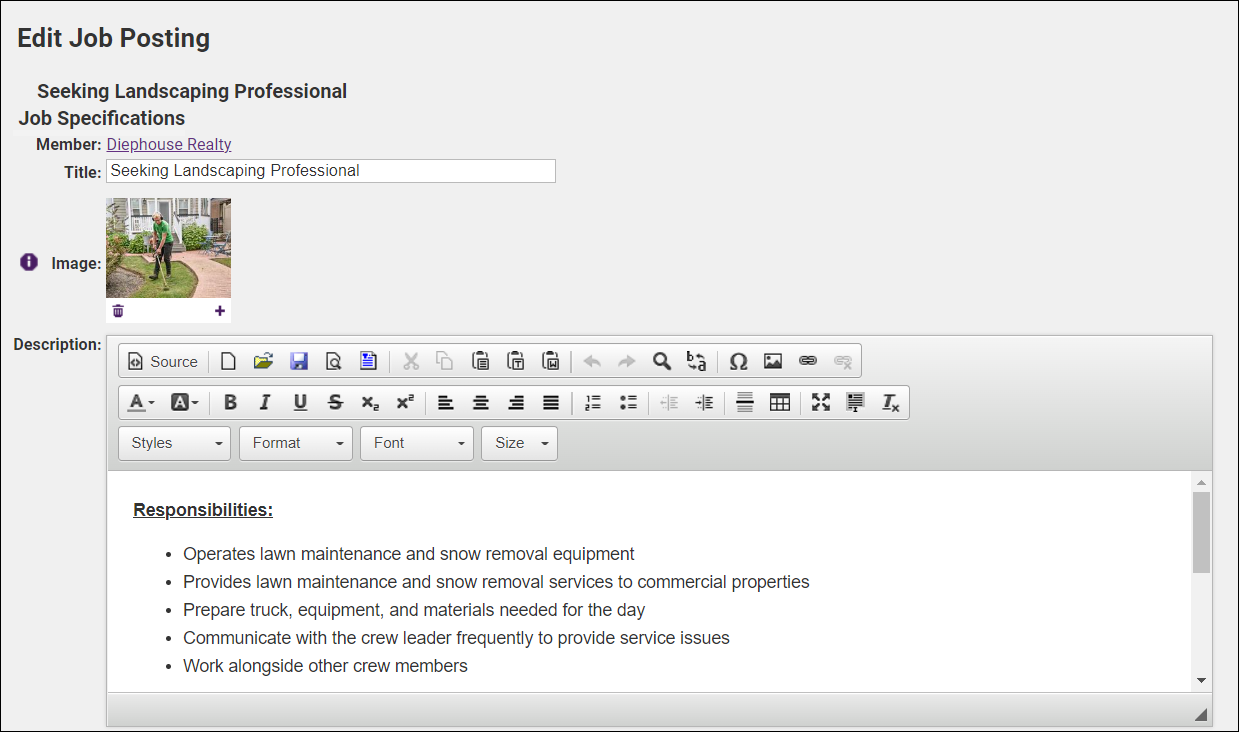The width and height of the screenshot is (1239, 732).
Task: Insert a numbered list
Action: [593, 403]
